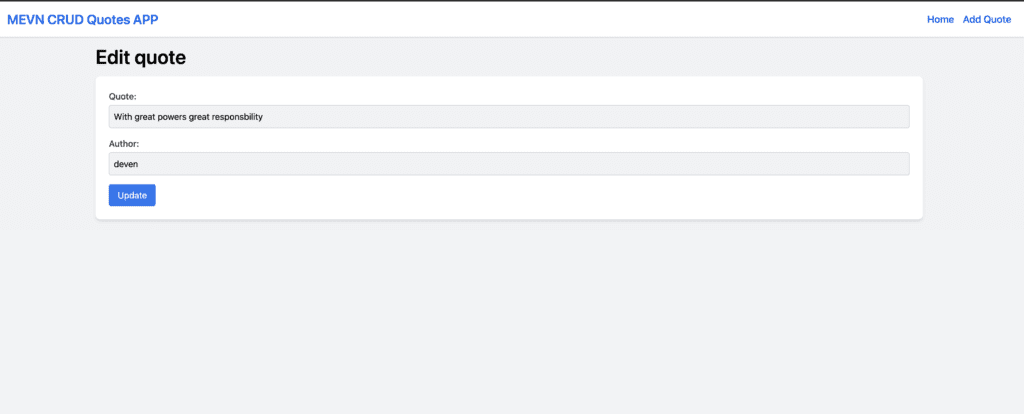Click the blue Update button
1024x414 pixels.
[x=132, y=195]
